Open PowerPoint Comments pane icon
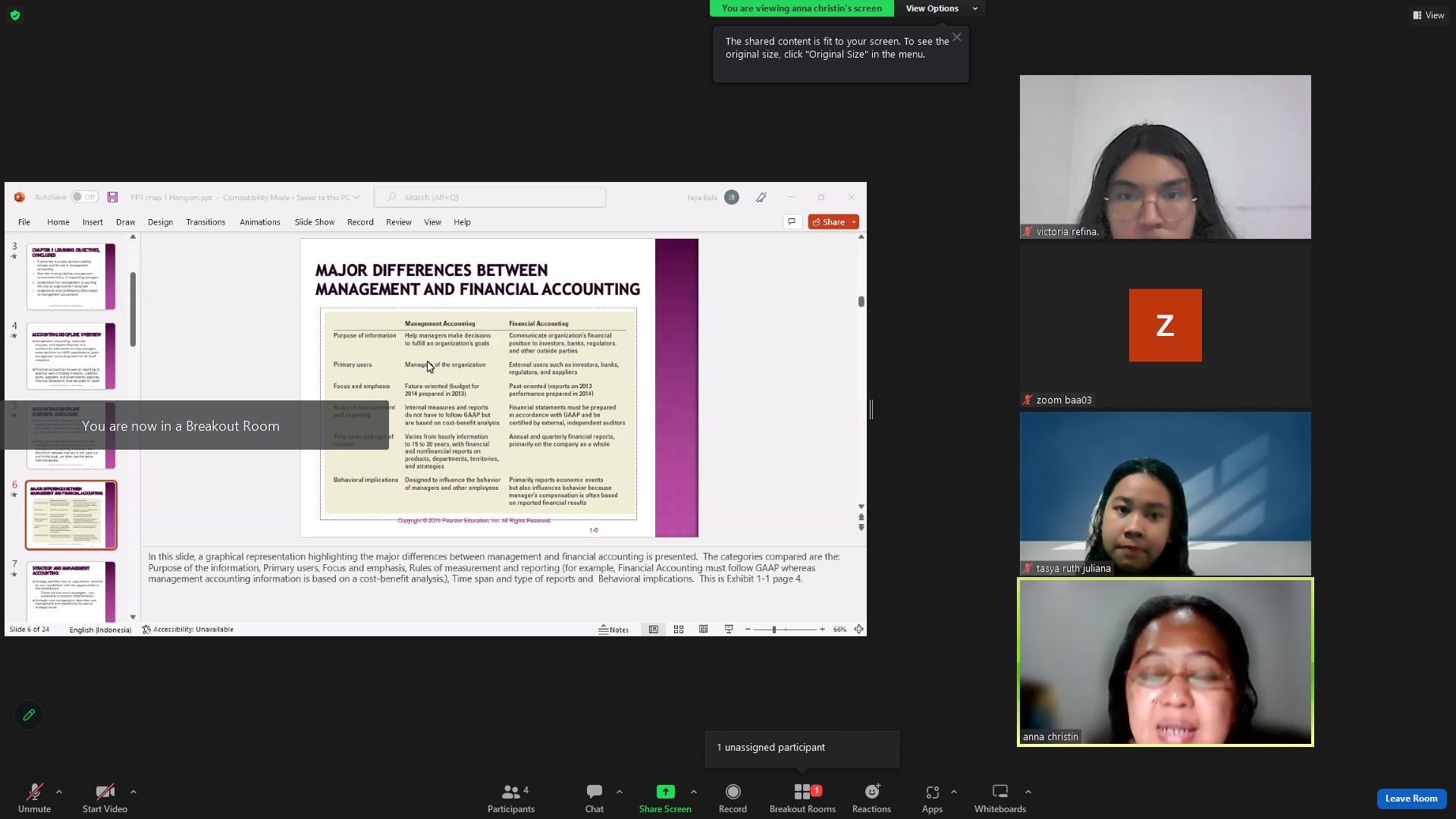Viewport: 1456px width, 819px height. pos(792,221)
